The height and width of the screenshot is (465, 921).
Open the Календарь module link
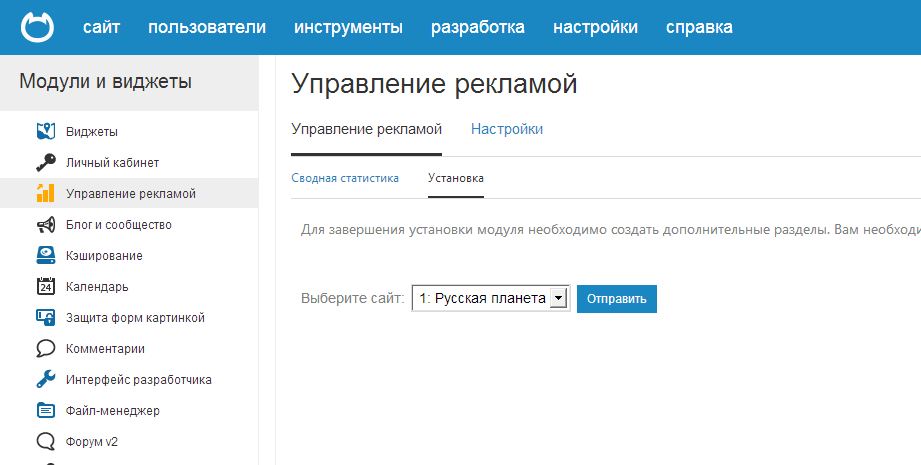tap(97, 287)
